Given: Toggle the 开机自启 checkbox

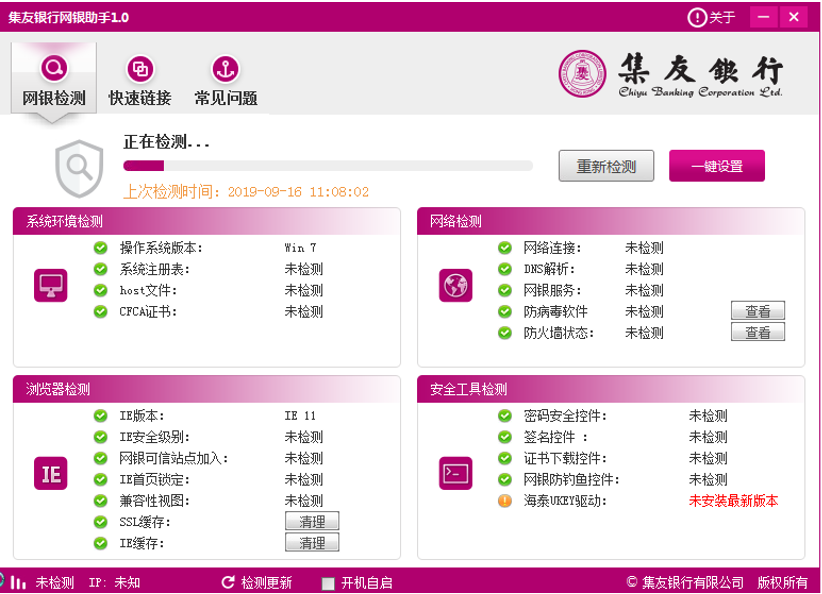Looking at the screenshot, I should pyautogui.click(x=328, y=583).
